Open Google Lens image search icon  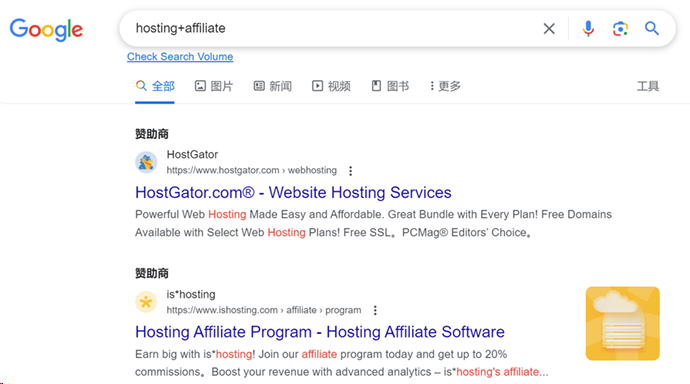pyautogui.click(x=620, y=29)
